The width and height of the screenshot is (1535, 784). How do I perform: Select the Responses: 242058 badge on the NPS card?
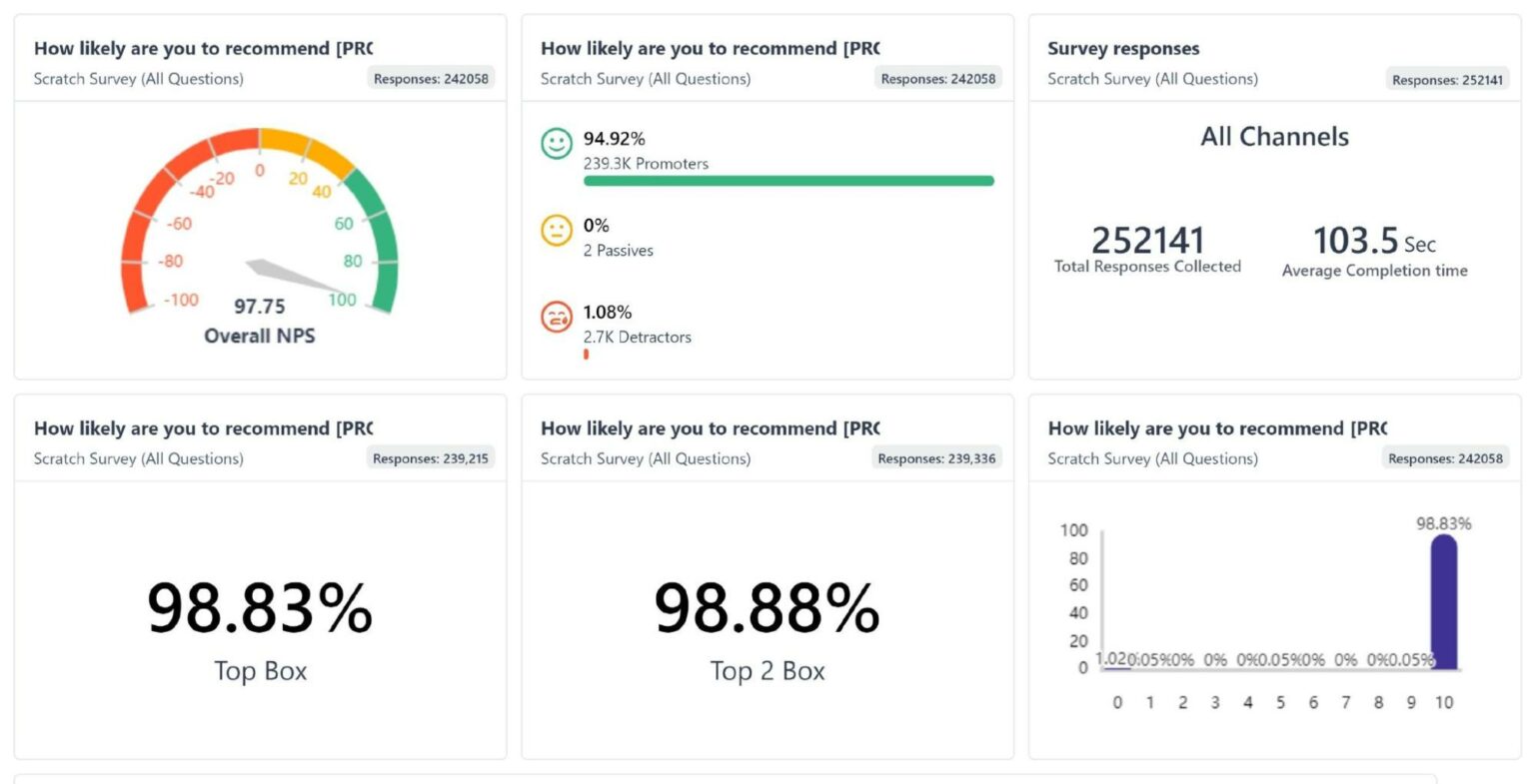coord(433,78)
